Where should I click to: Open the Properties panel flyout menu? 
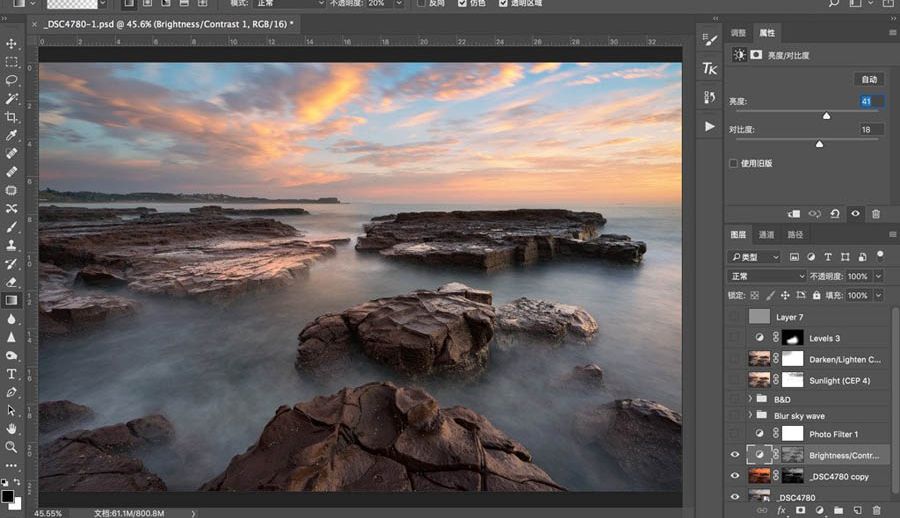[x=893, y=33]
